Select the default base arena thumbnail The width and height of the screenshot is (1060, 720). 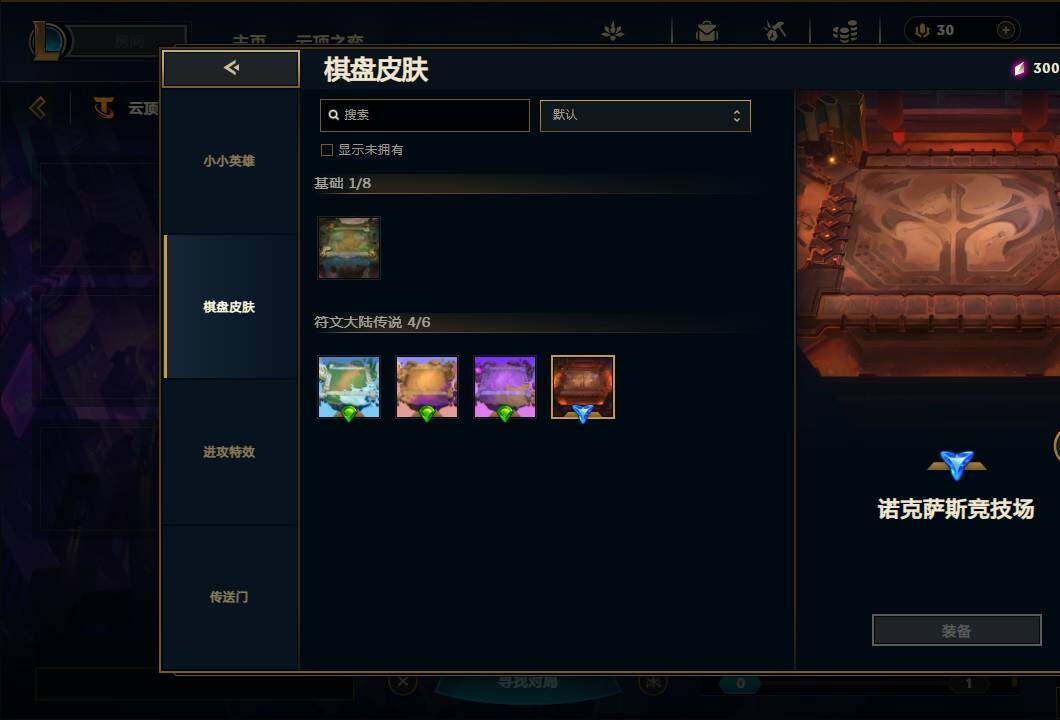[349, 247]
